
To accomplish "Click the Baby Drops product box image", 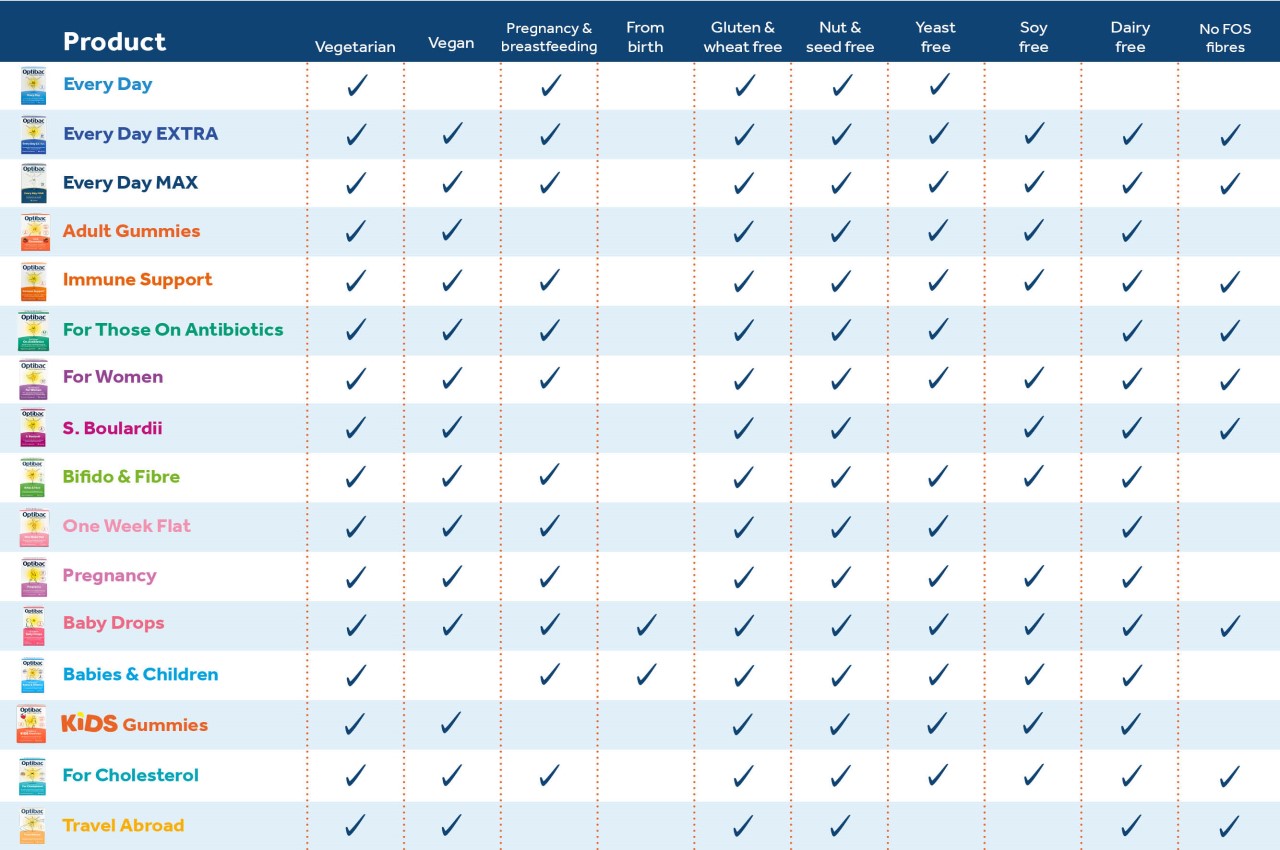I will [33, 625].
